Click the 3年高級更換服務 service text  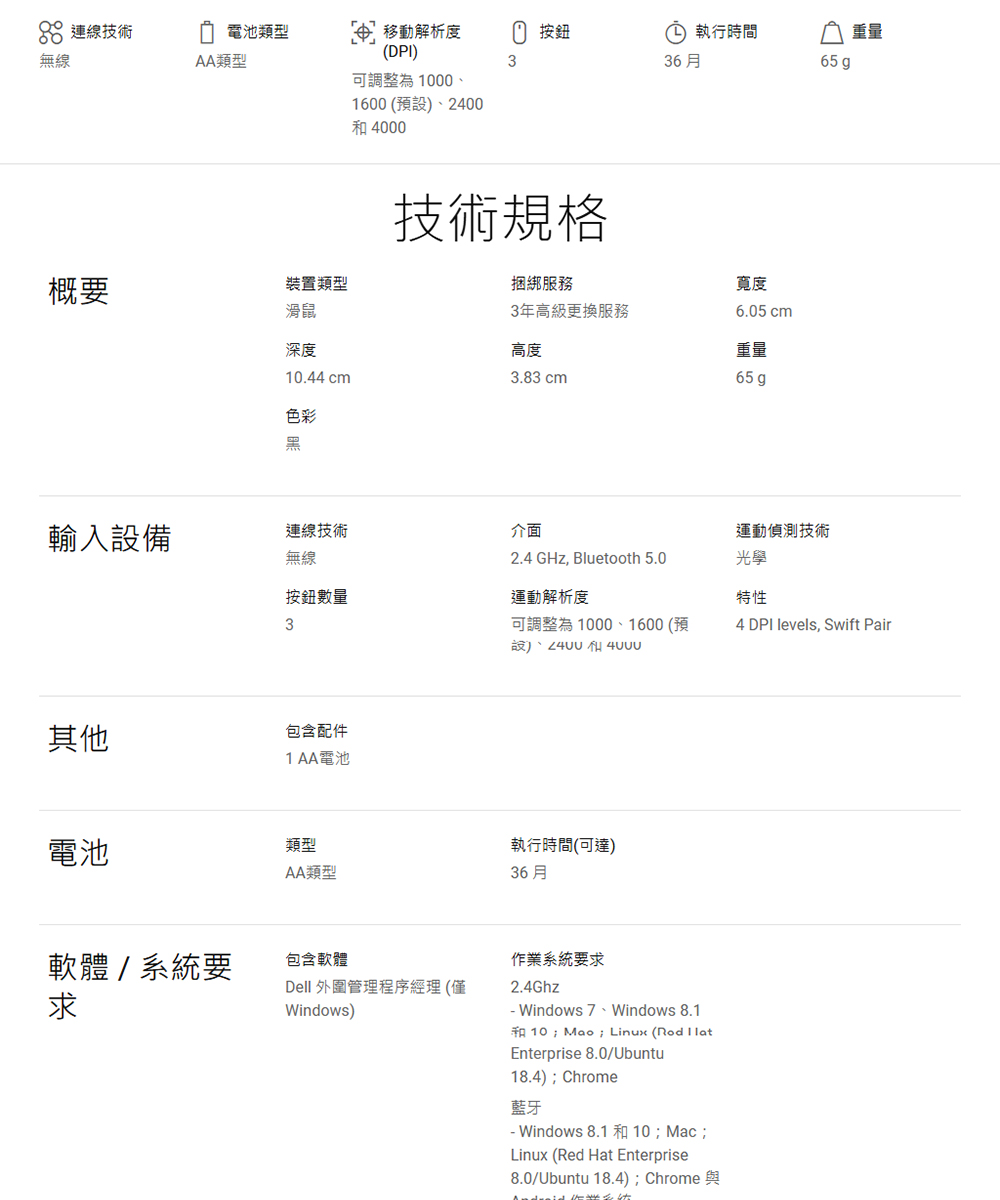pyautogui.click(x=569, y=311)
